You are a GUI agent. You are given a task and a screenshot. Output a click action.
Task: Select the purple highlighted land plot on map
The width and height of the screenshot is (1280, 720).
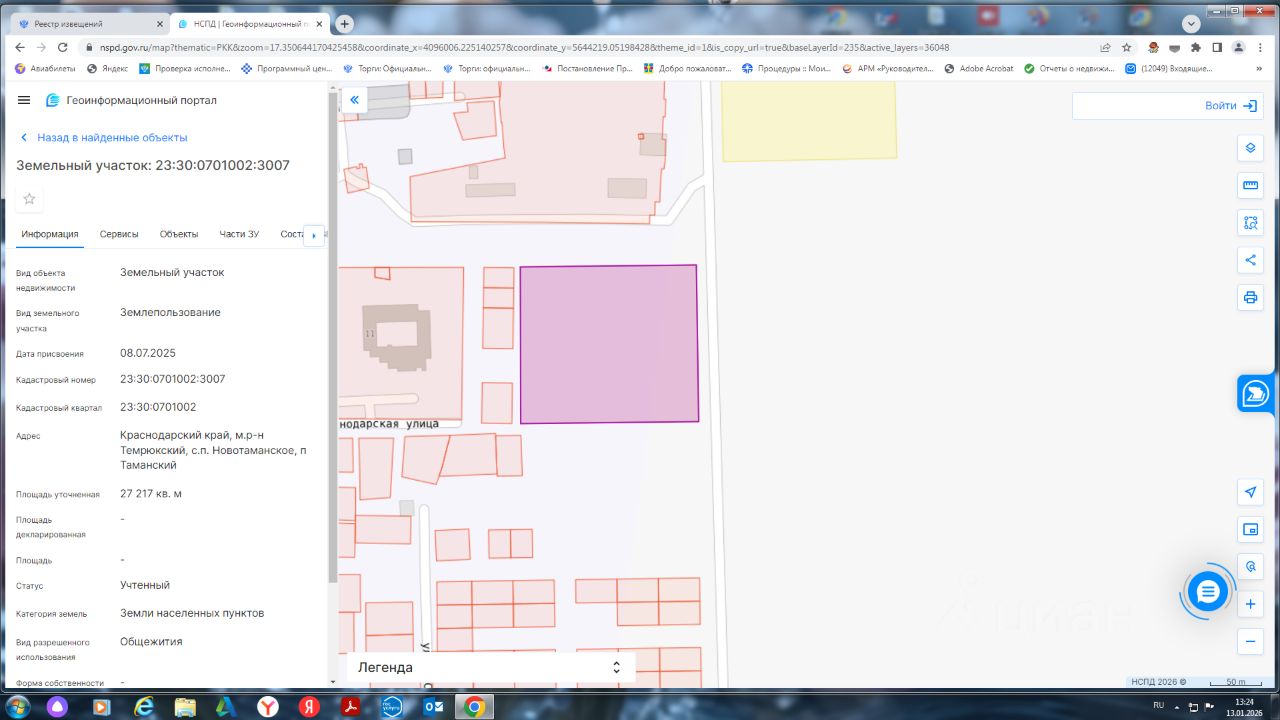(608, 344)
